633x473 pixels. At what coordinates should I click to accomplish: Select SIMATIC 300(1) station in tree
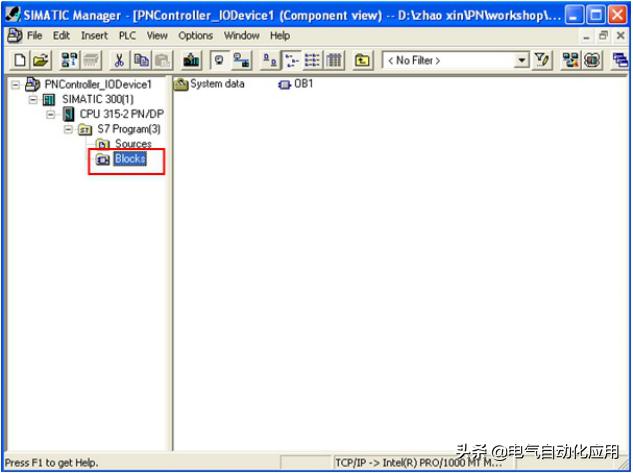(x=98, y=100)
